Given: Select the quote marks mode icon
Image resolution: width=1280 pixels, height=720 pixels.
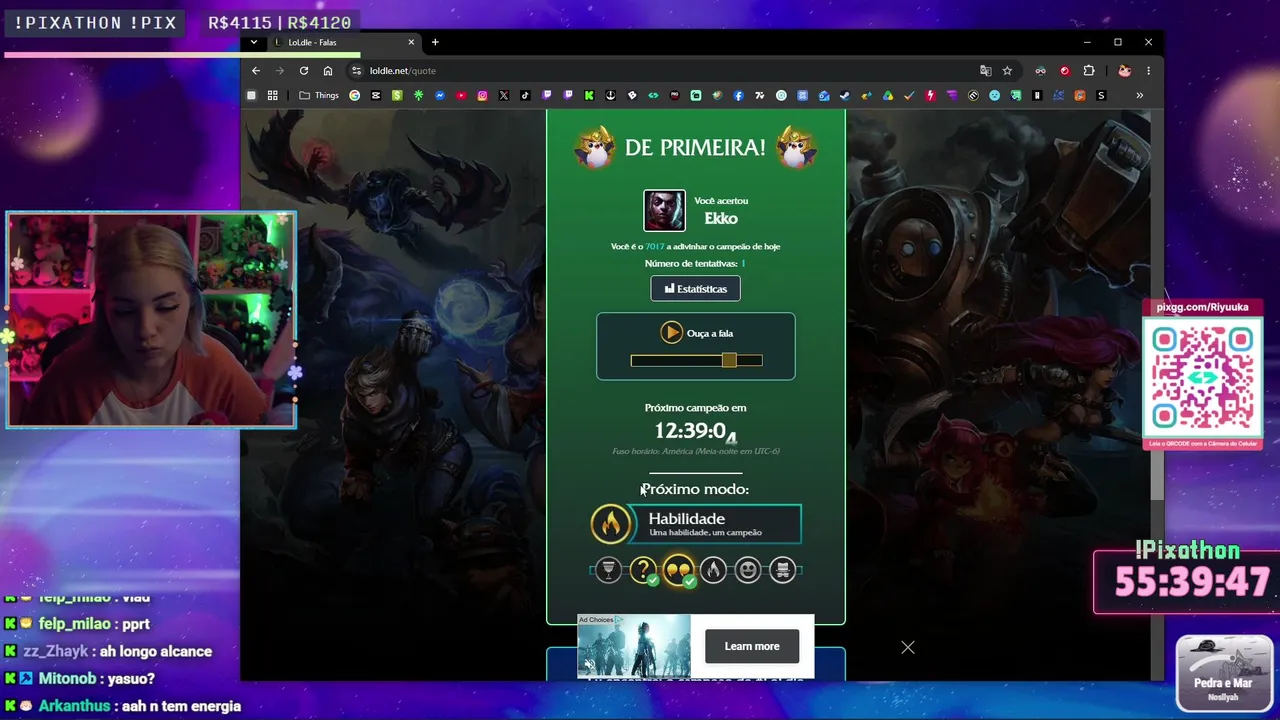Looking at the screenshot, I should [x=678, y=570].
